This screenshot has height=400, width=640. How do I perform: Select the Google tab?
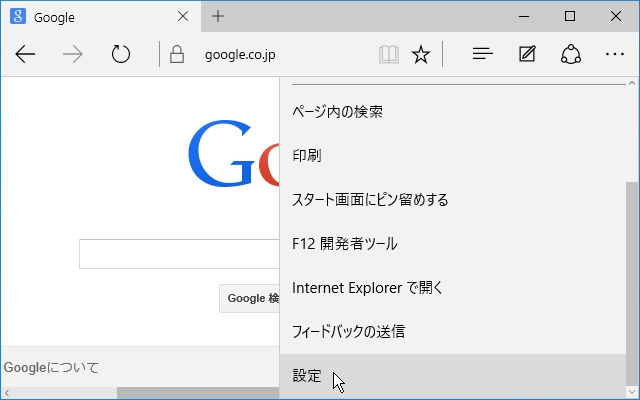click(x=101, y=17)
